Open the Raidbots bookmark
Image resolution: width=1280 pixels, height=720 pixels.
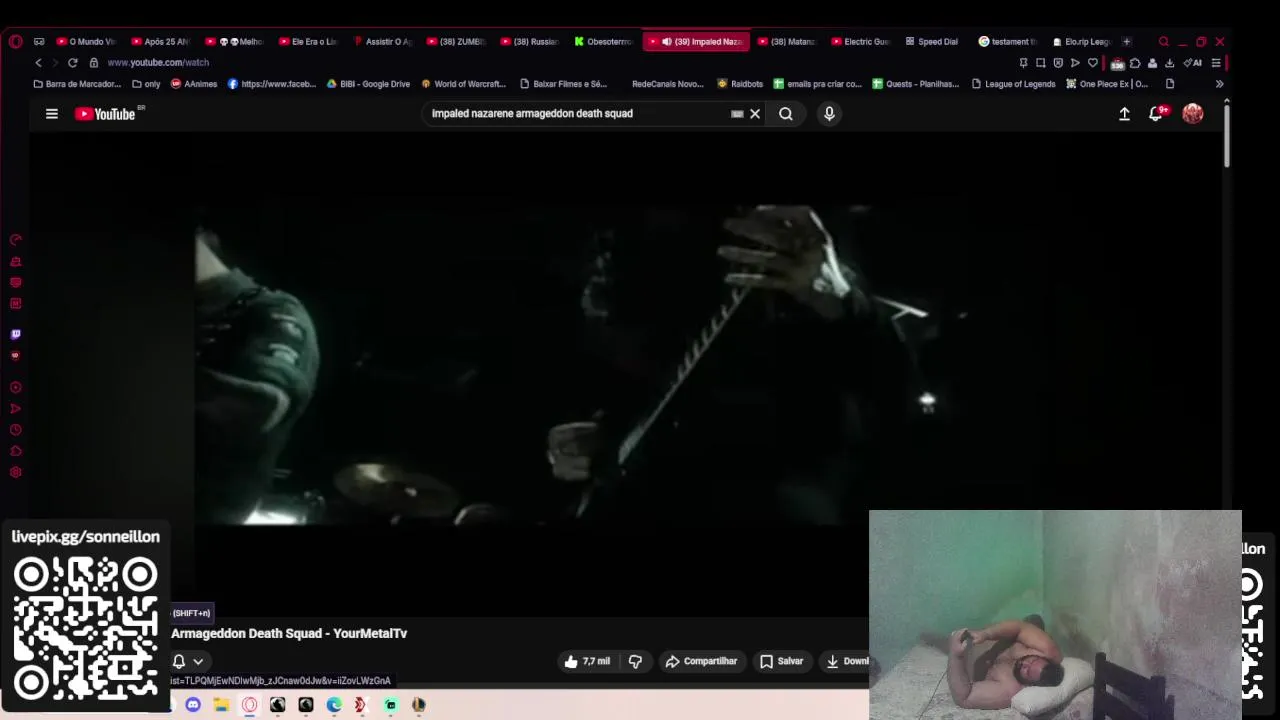(740, 84)
